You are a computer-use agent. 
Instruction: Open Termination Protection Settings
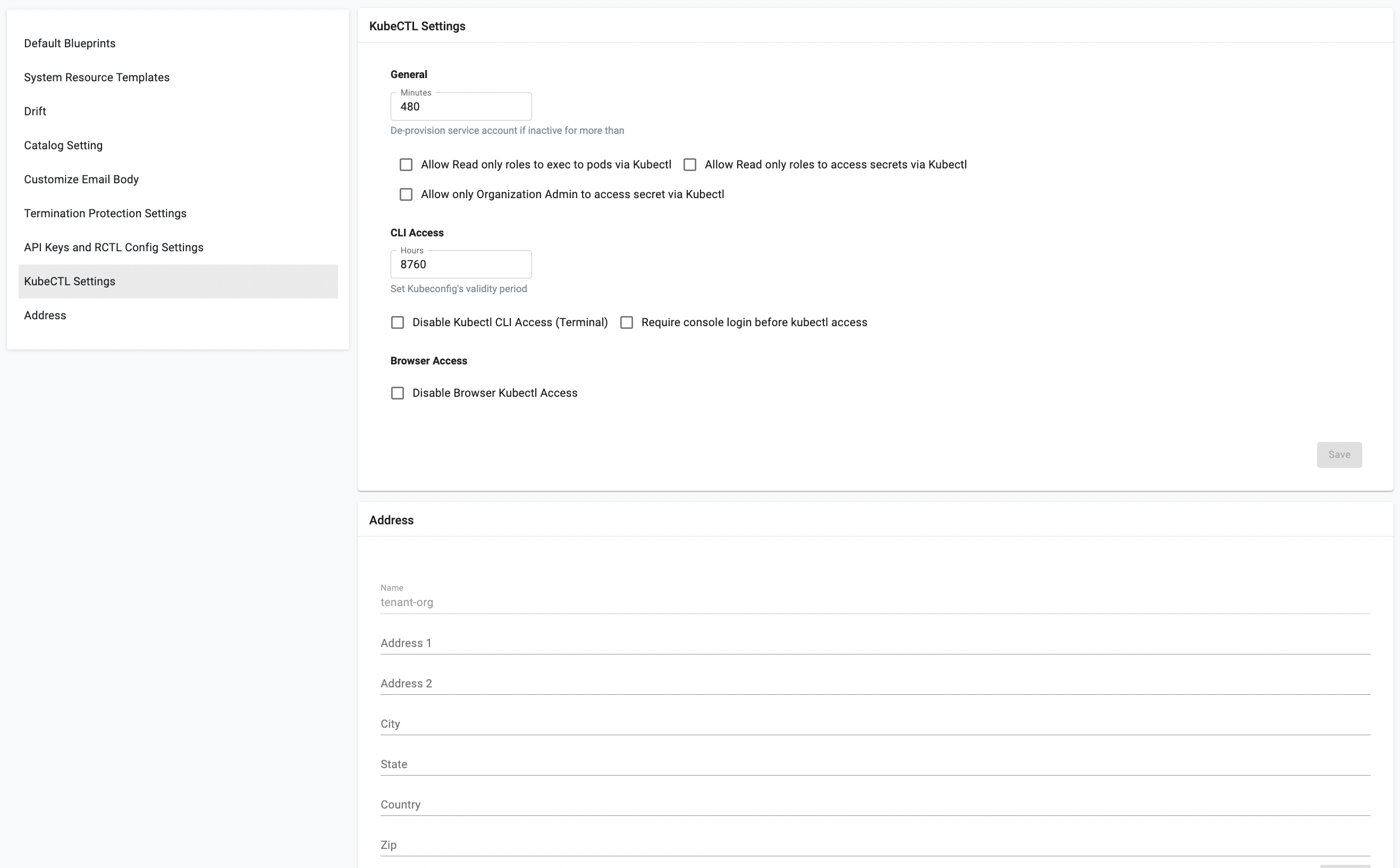(105, 214)
